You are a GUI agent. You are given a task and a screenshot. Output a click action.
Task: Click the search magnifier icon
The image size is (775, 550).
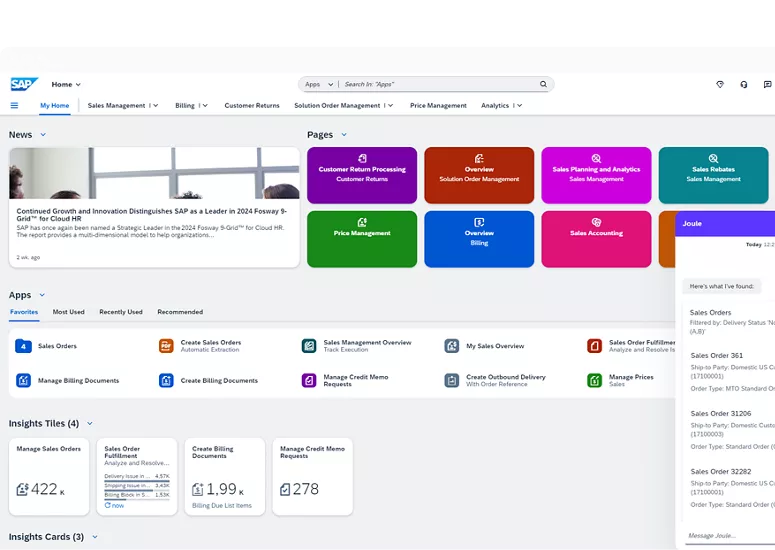pos(543,85)
